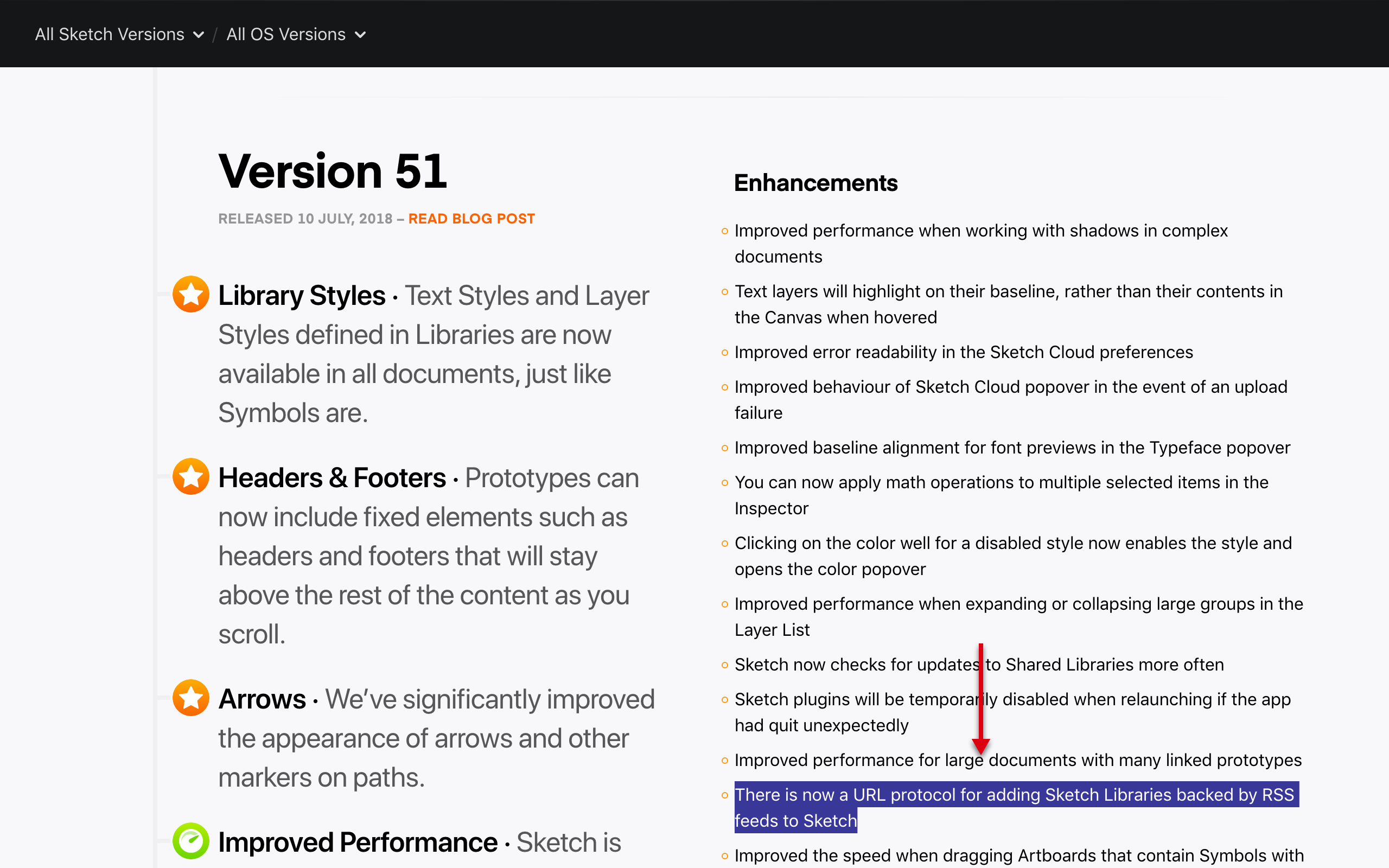Click the All OS Versions chevron arrow
Screen dimensions: 1389x868
(360, 35)
